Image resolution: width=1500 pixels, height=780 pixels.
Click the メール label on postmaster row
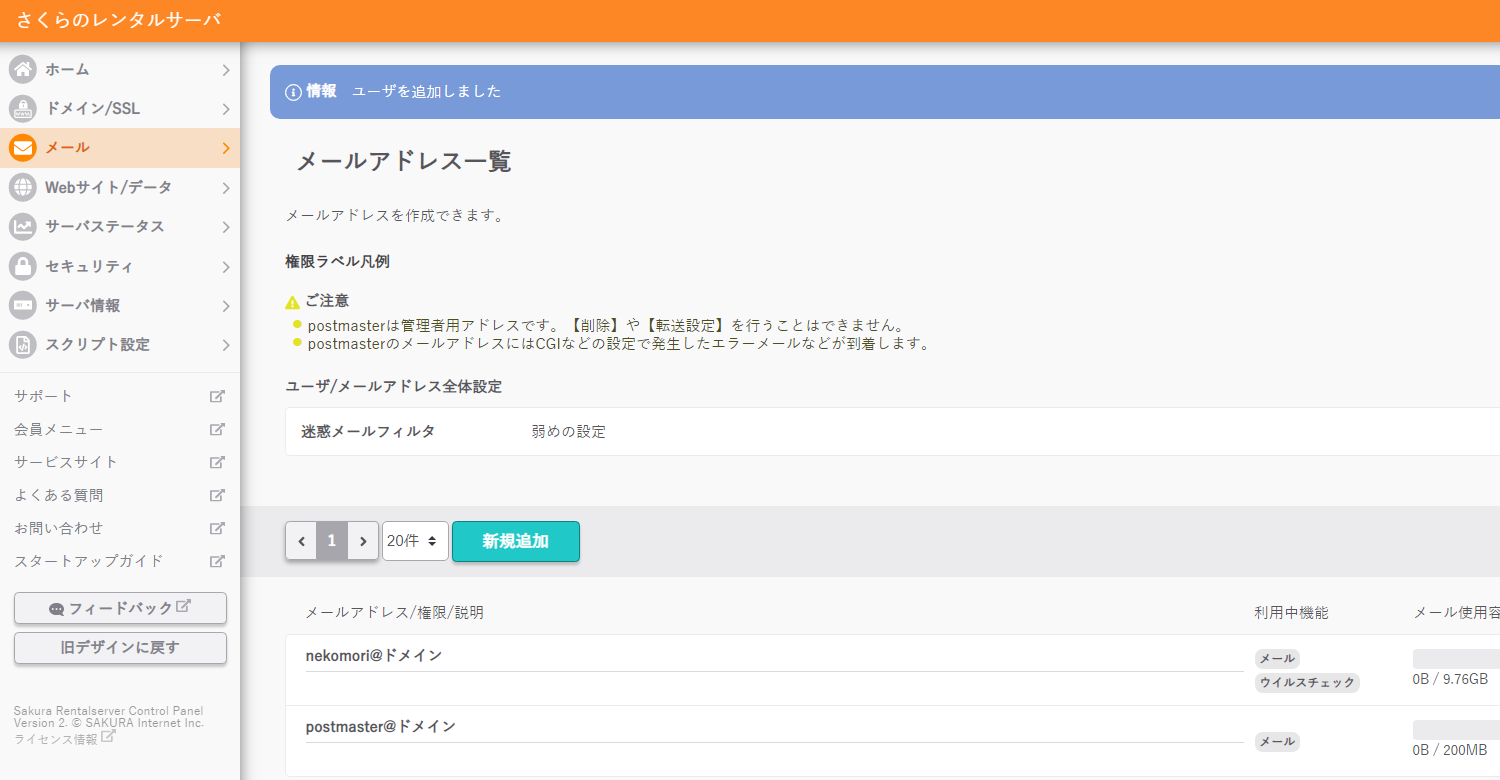click(x=1277, y=742)
